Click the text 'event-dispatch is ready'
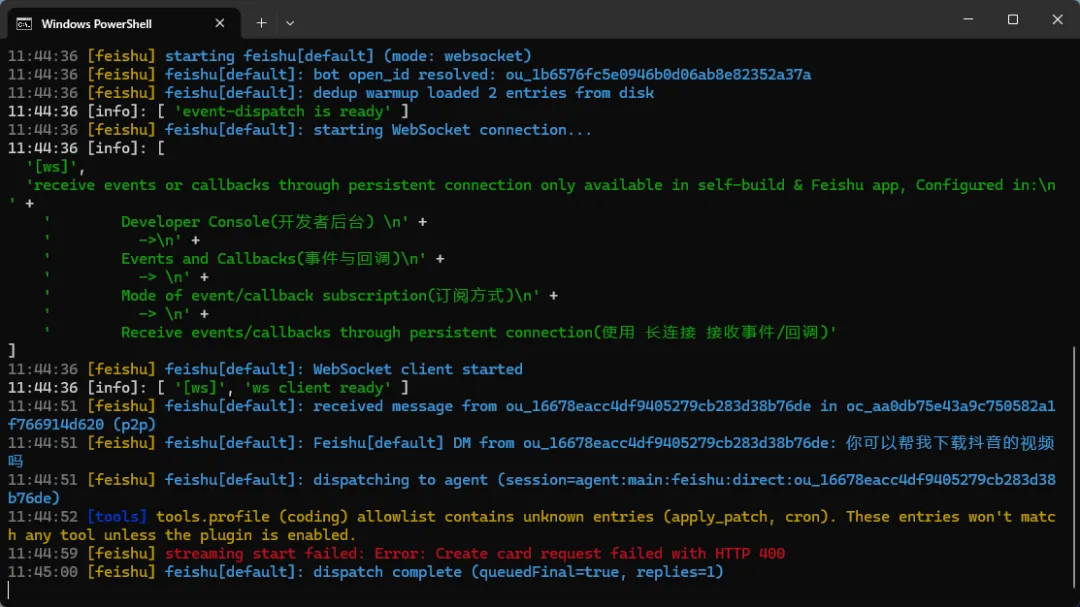The height and width of the screenshot is (607, 1080). pos(282,112)
